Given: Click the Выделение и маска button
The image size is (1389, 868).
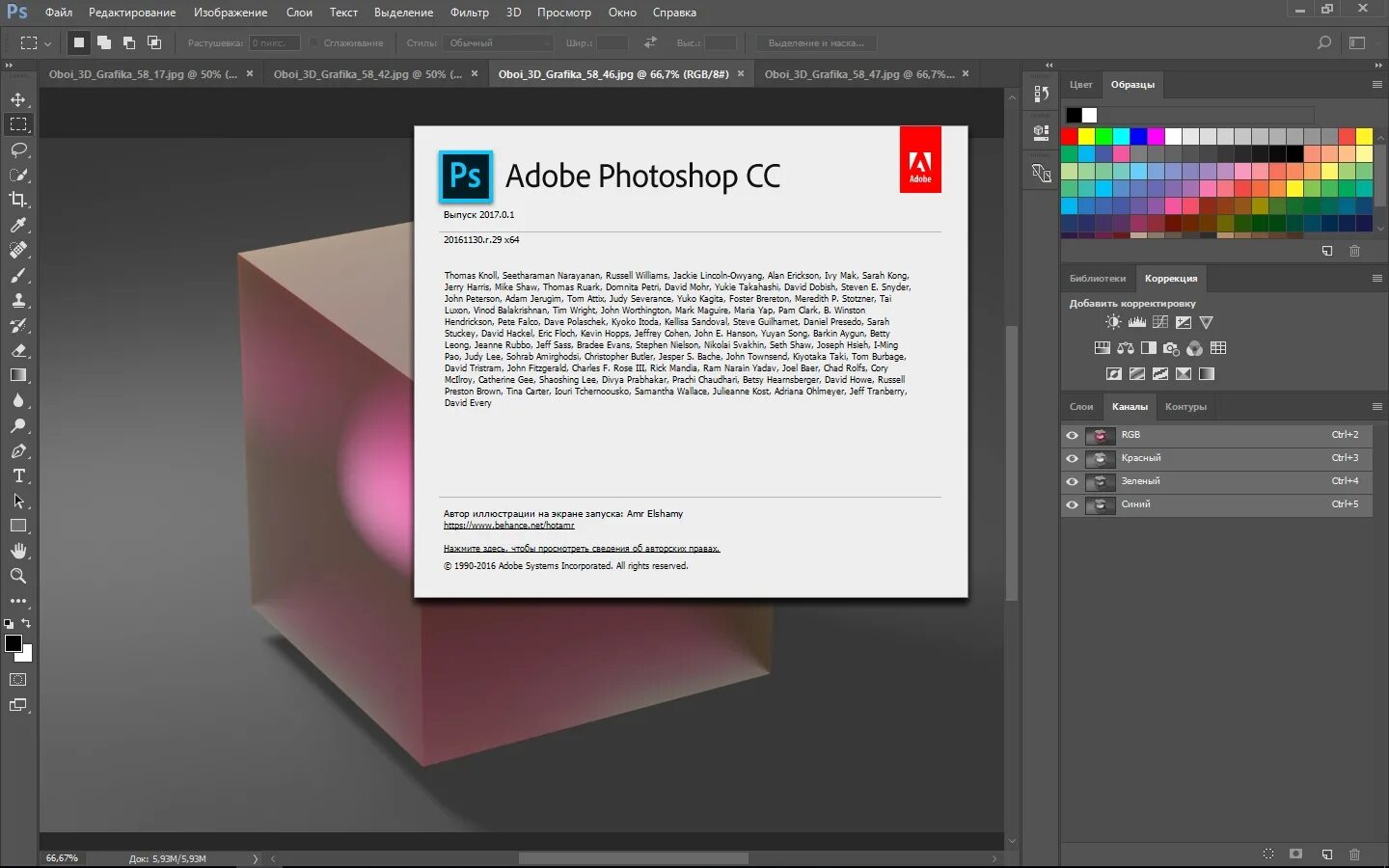Looking at the screenshot, I should (816, 42).
